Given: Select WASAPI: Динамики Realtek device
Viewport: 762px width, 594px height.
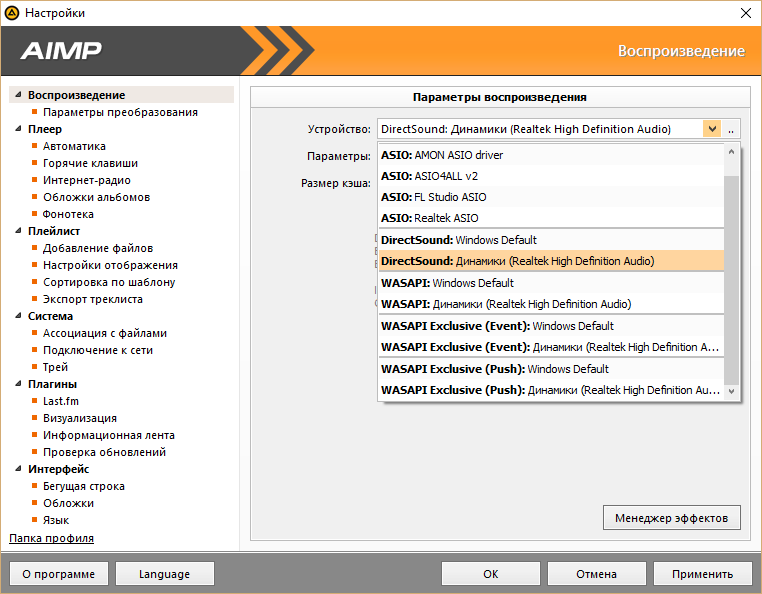Looking at the screenshot, I should click(551, 304).
